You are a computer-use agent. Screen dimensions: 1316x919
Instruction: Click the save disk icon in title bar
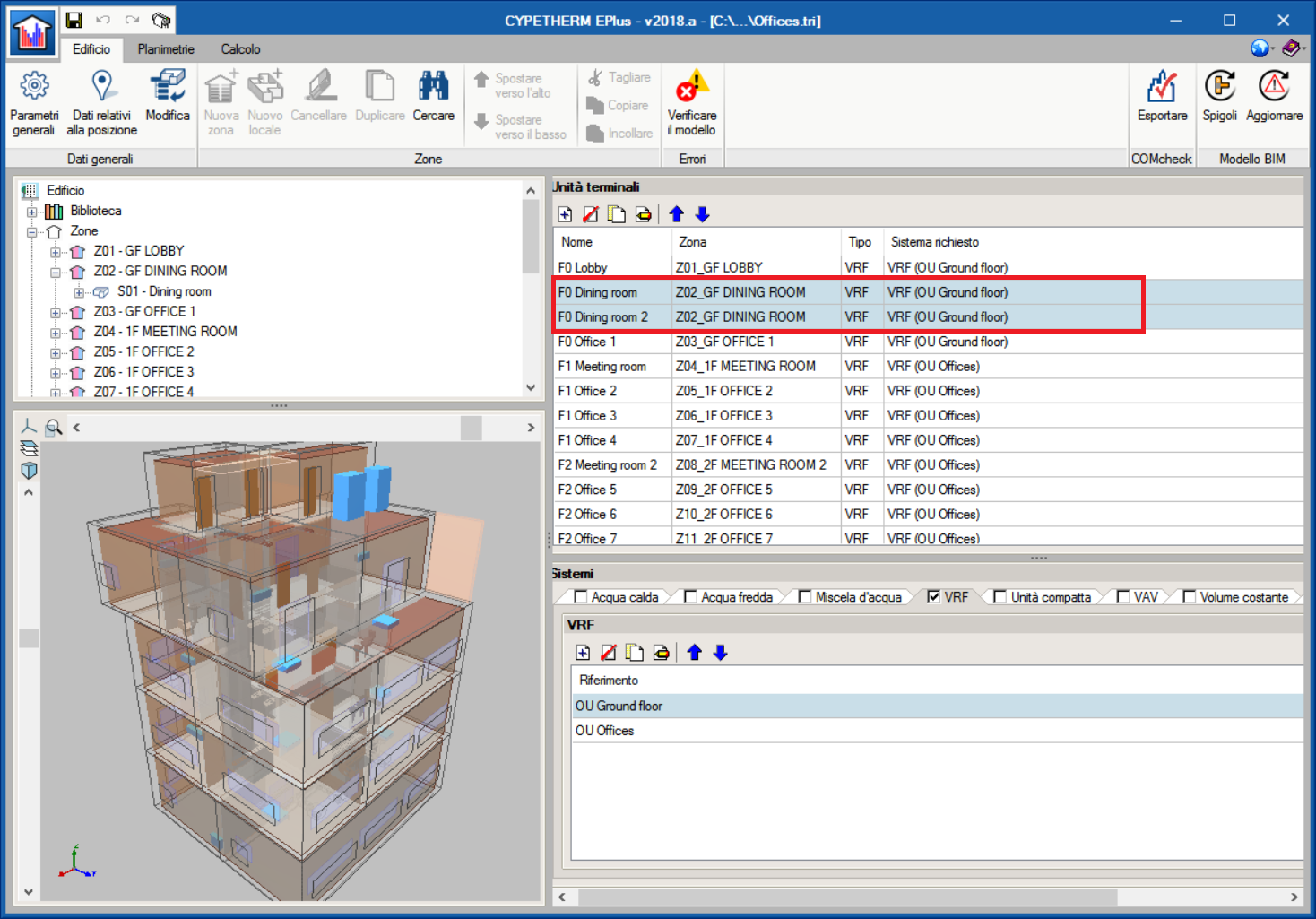[x=74, y=20]
